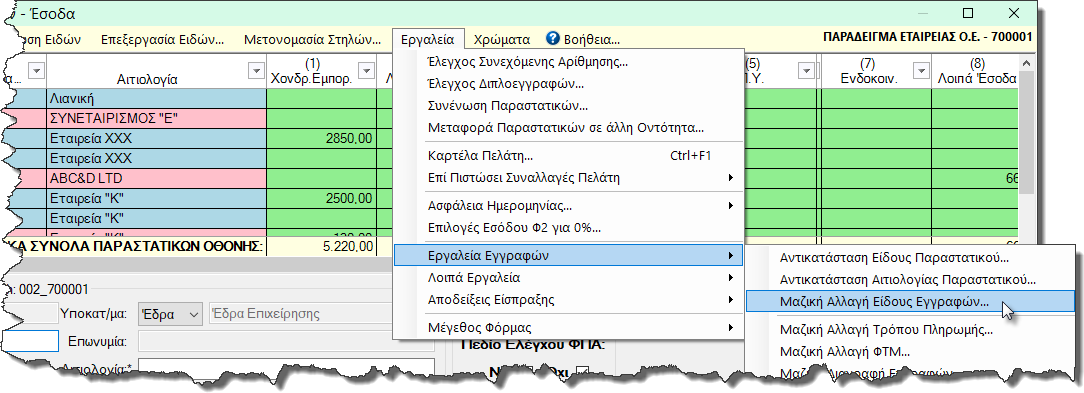Choose Μαζική Αλλαγή Τρόπου Πληρωμής
The height and width of the screenshot is (393, 1084).
click(x=911, y=329)
